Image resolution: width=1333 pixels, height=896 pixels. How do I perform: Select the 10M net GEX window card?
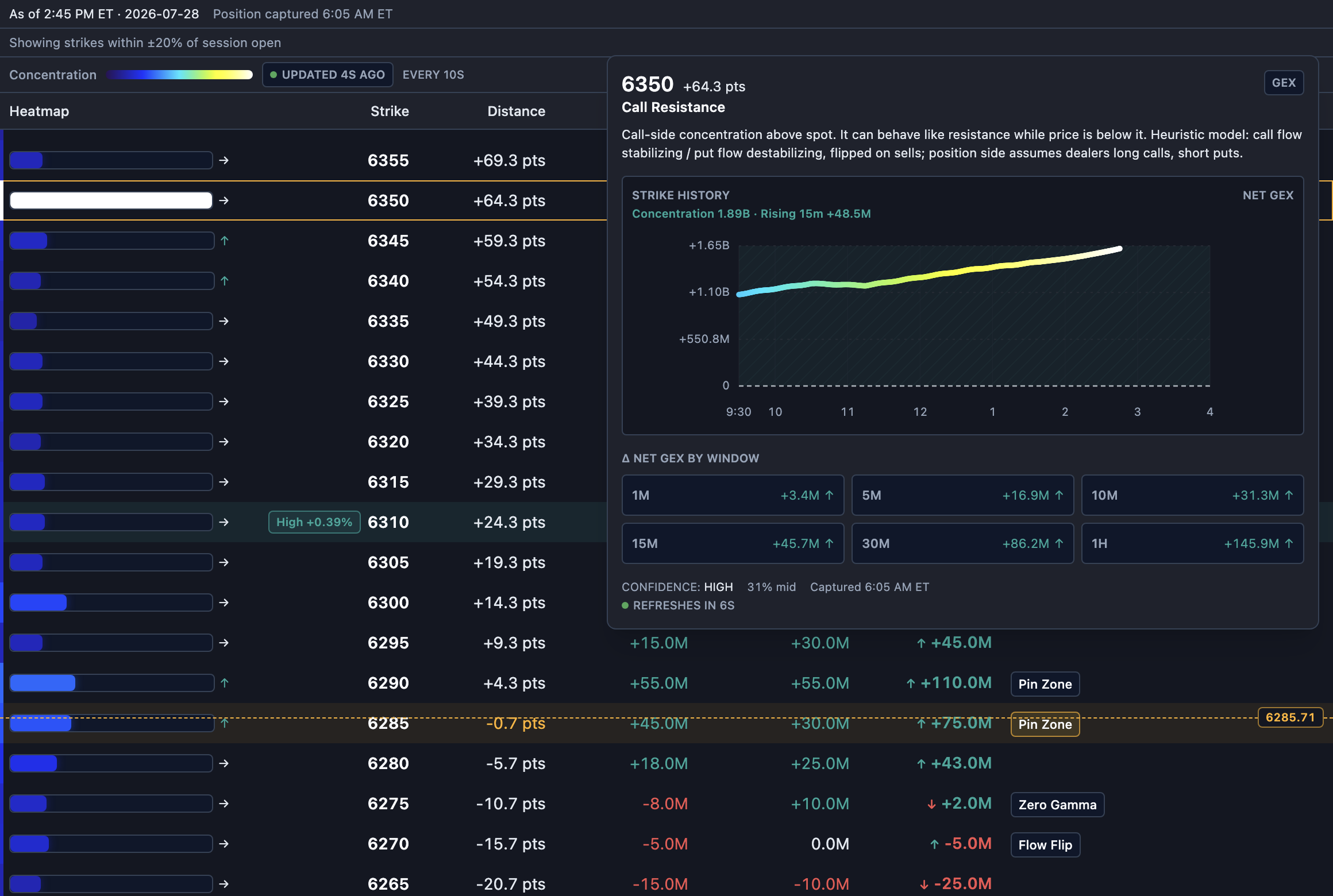pos(1192,495)
